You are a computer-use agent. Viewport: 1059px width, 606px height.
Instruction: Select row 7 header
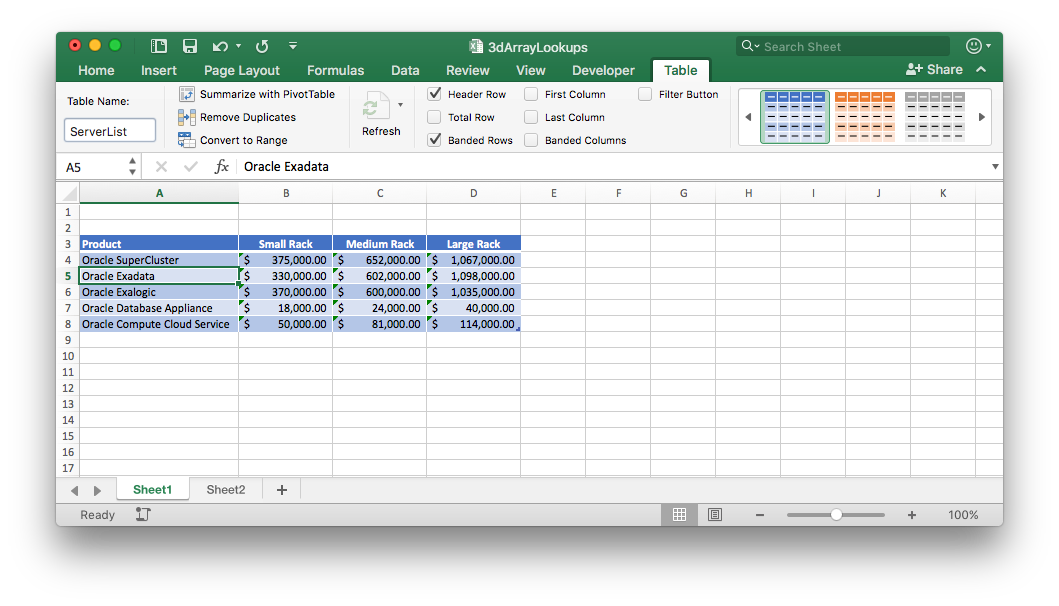(x=68, y=308)
